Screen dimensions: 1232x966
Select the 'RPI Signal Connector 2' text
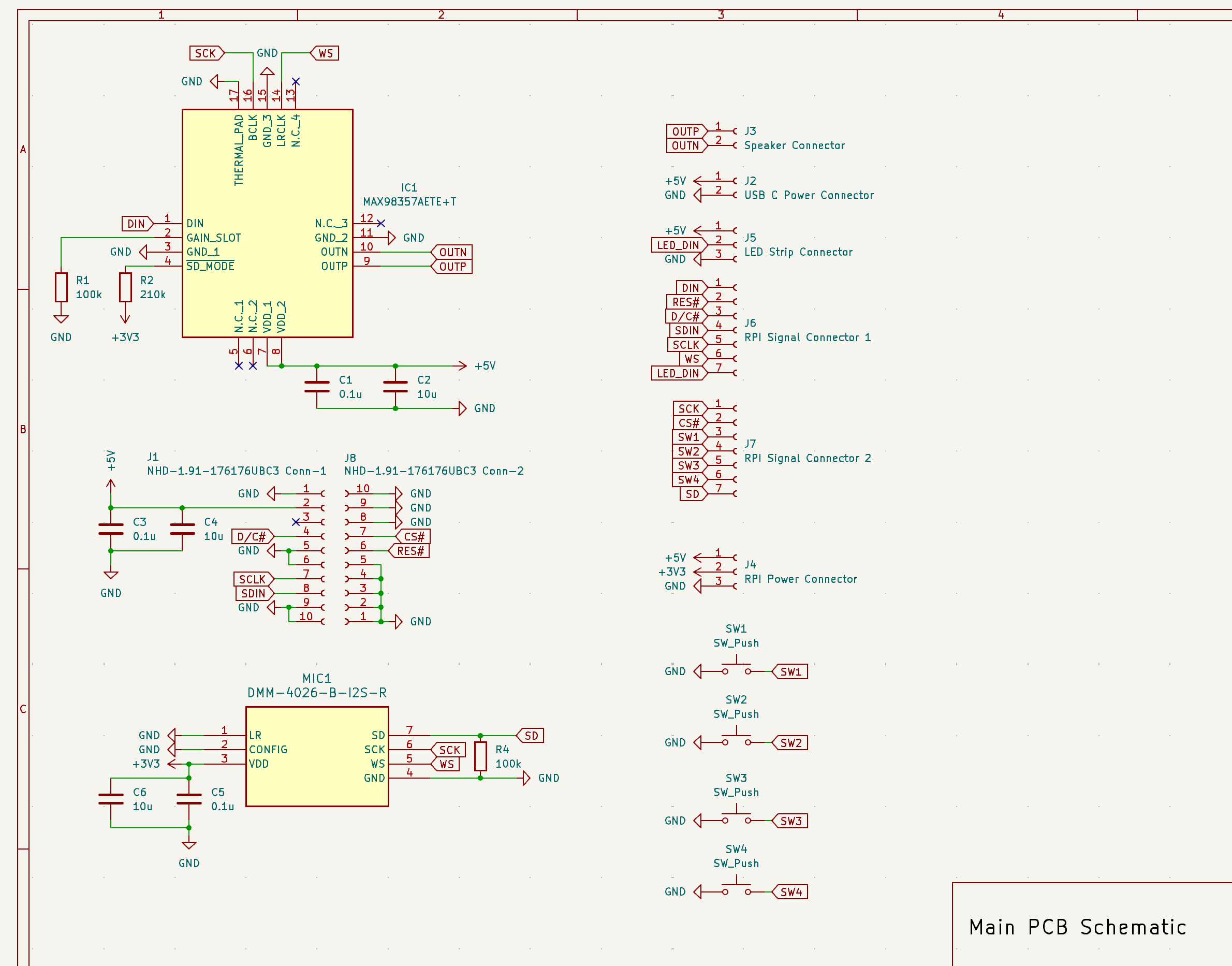[808, 458]
